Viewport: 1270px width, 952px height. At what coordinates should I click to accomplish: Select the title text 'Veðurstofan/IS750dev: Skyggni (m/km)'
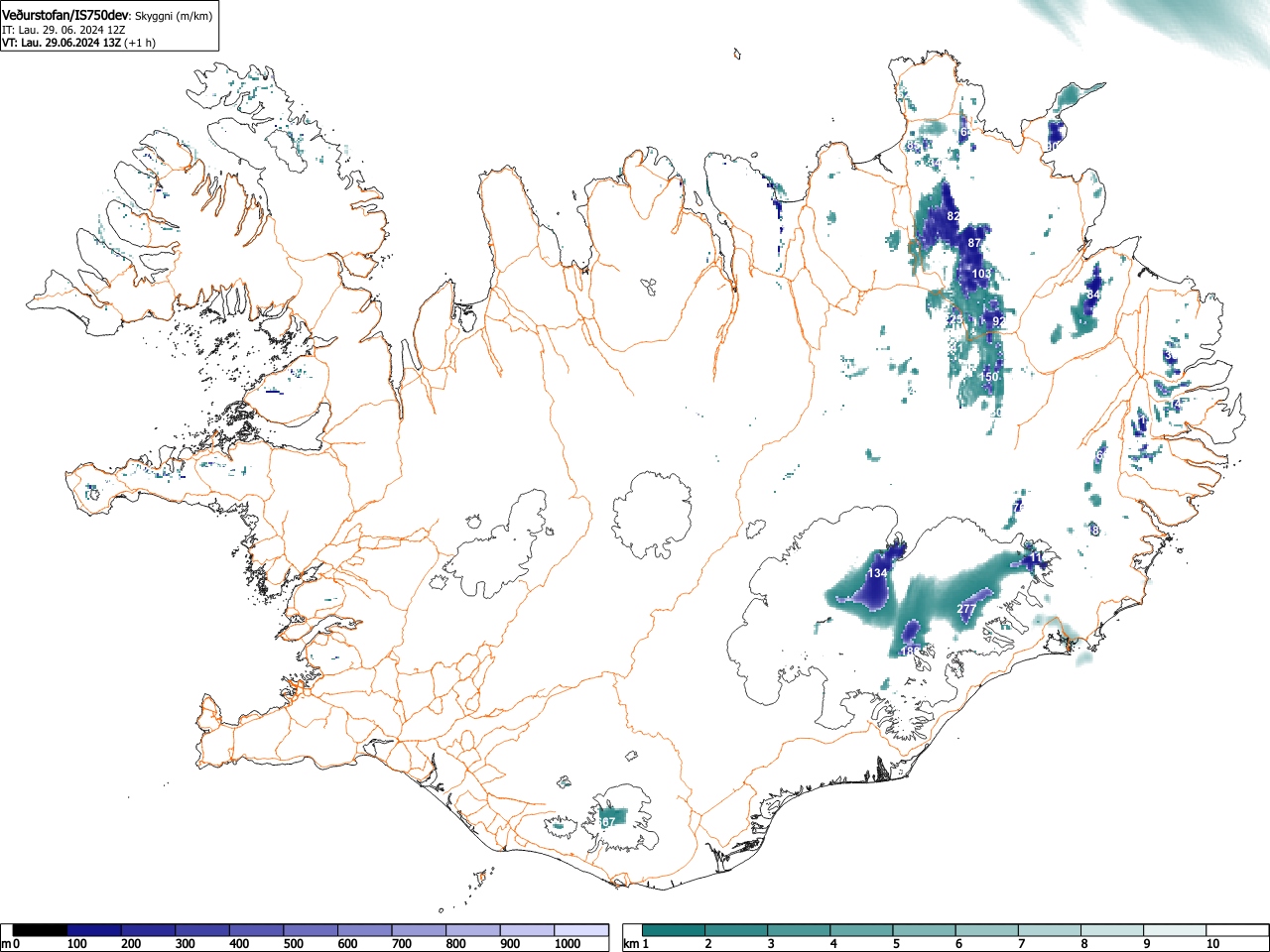coord(106,17)
